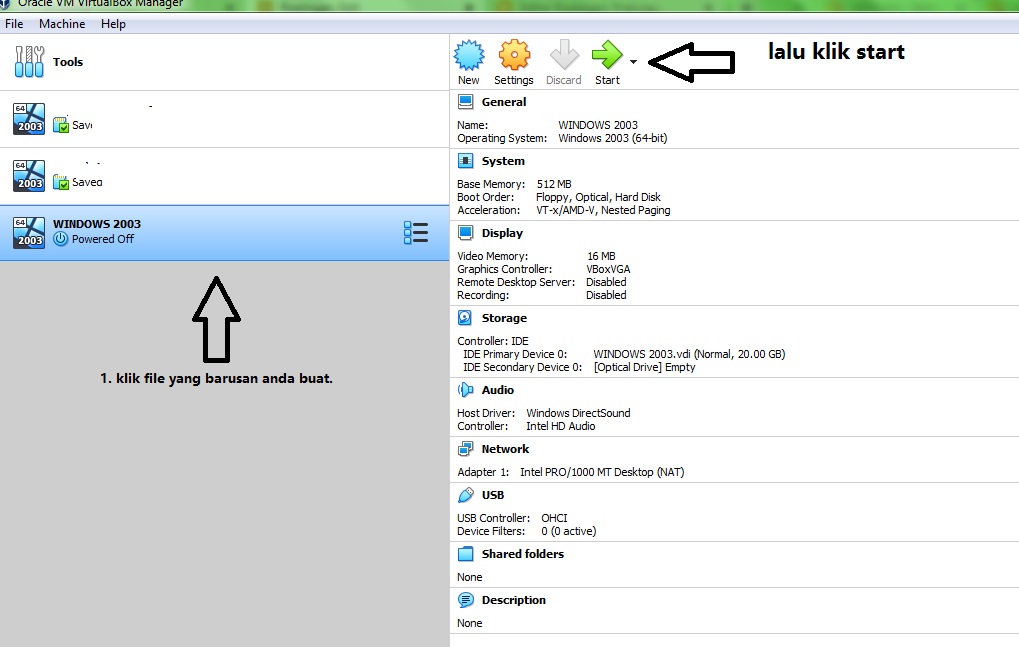Click the General section monitor icon
This screenshot has width=1019, height=647.
coord(465,102)
